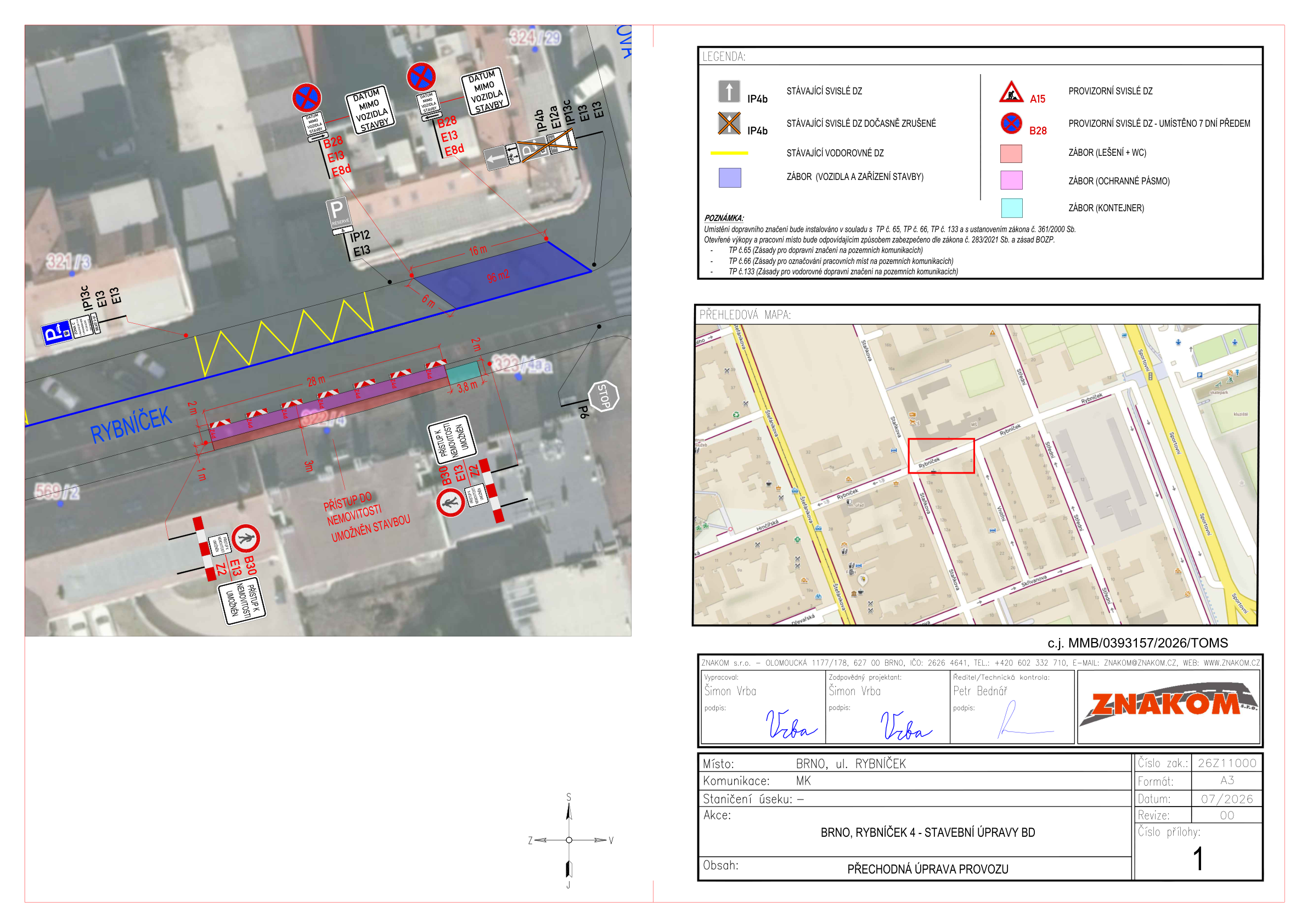Click the lower 'PŘÍSTUP K NEMOVITOSTI UMOŽNĚN' plate
This screenshot has width=1307, height=924.
[243, 602]
